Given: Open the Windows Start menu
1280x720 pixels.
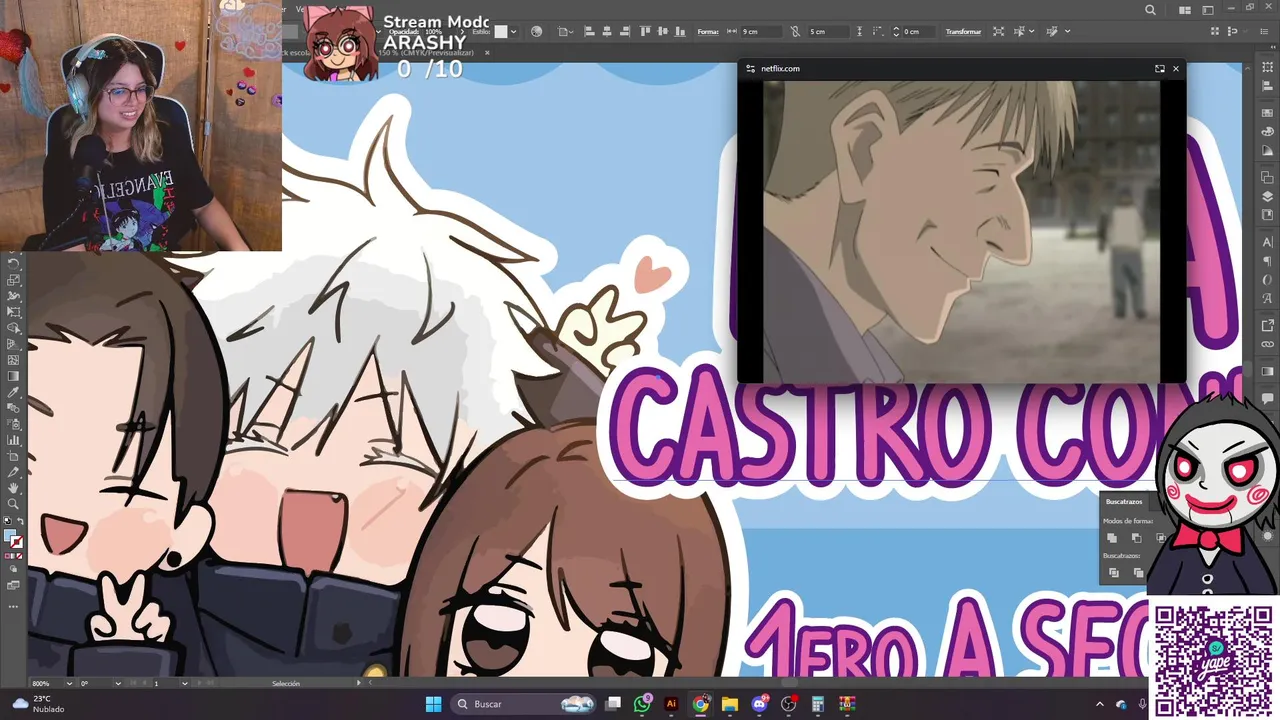Looking at the screenshot, I should coord(433,704).
